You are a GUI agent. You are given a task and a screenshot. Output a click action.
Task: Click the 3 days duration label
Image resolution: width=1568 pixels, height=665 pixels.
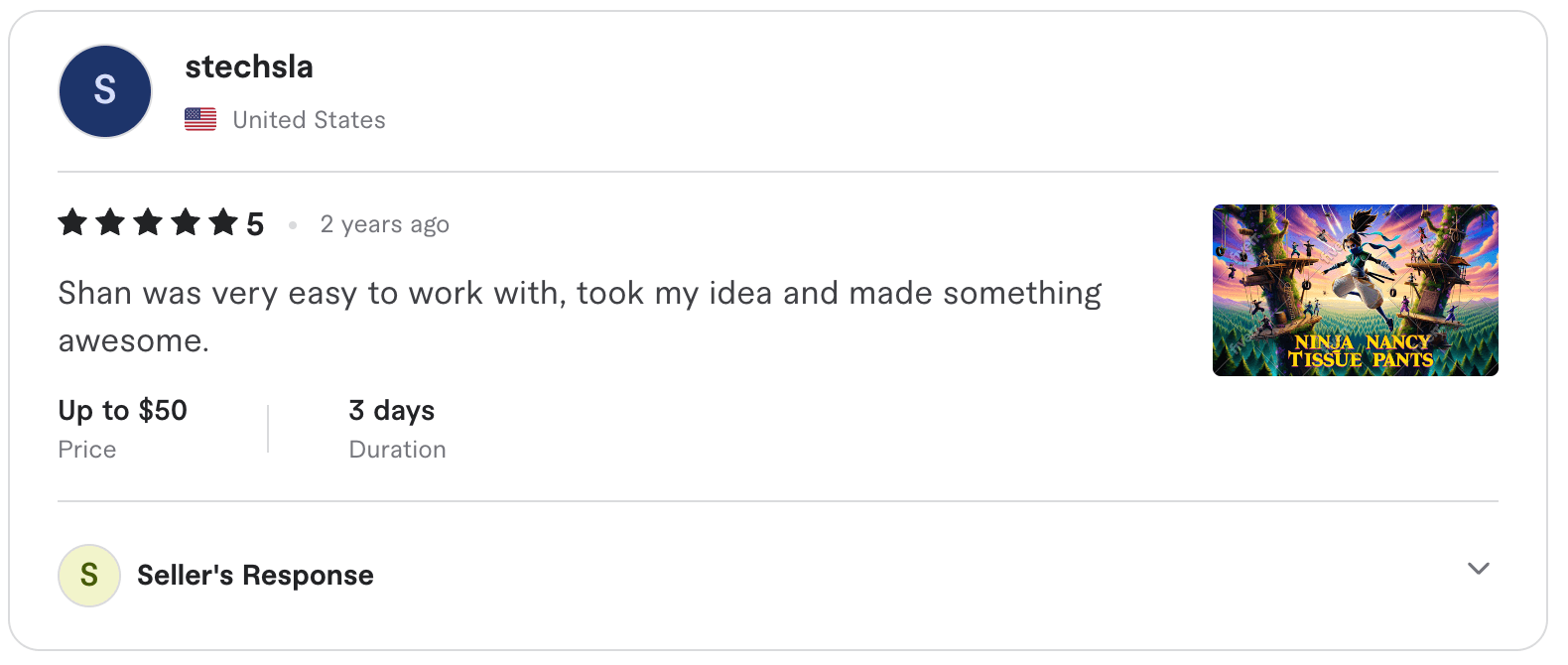click(391, 410)
